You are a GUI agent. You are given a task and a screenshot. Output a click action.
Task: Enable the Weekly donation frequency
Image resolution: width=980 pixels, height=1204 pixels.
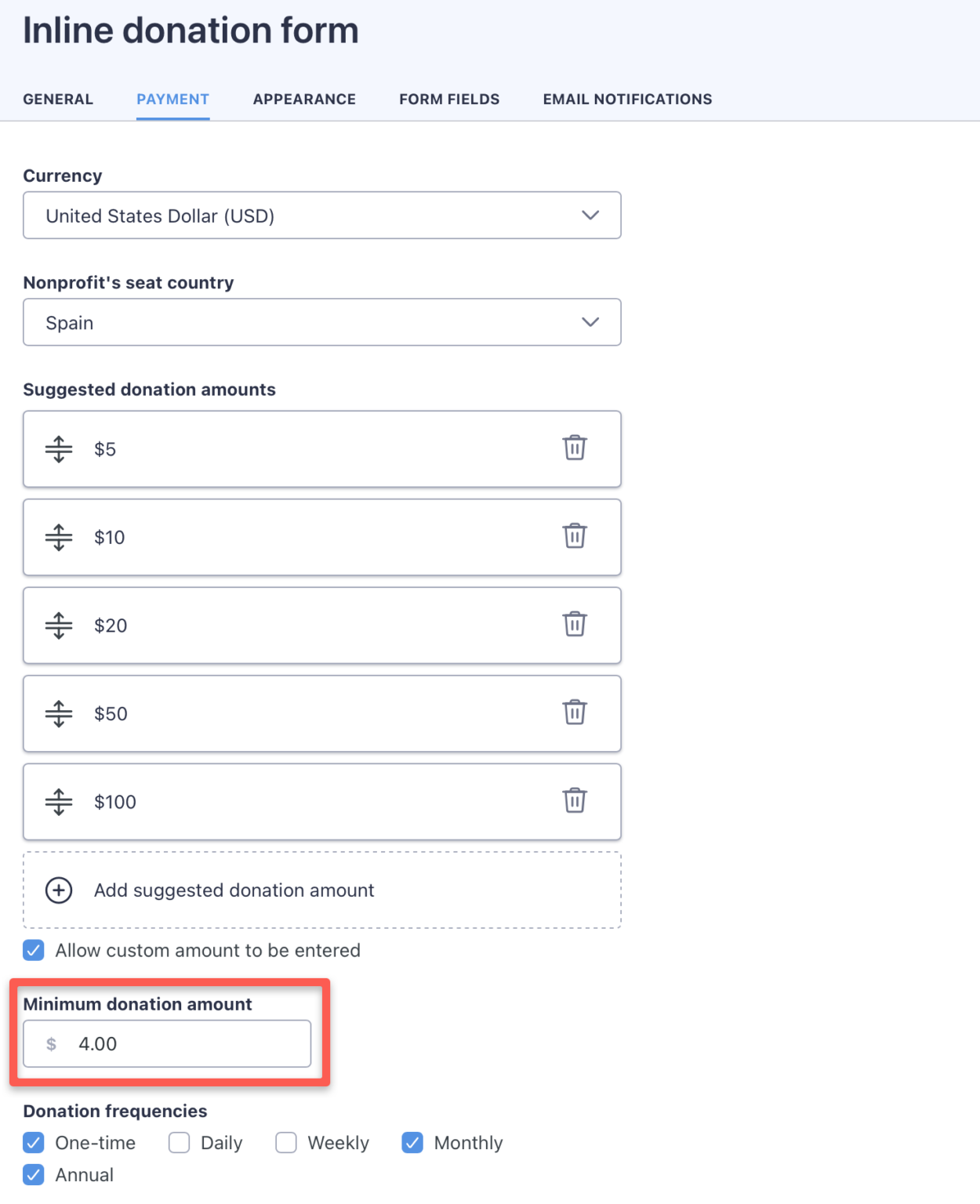pos(285,1143)
